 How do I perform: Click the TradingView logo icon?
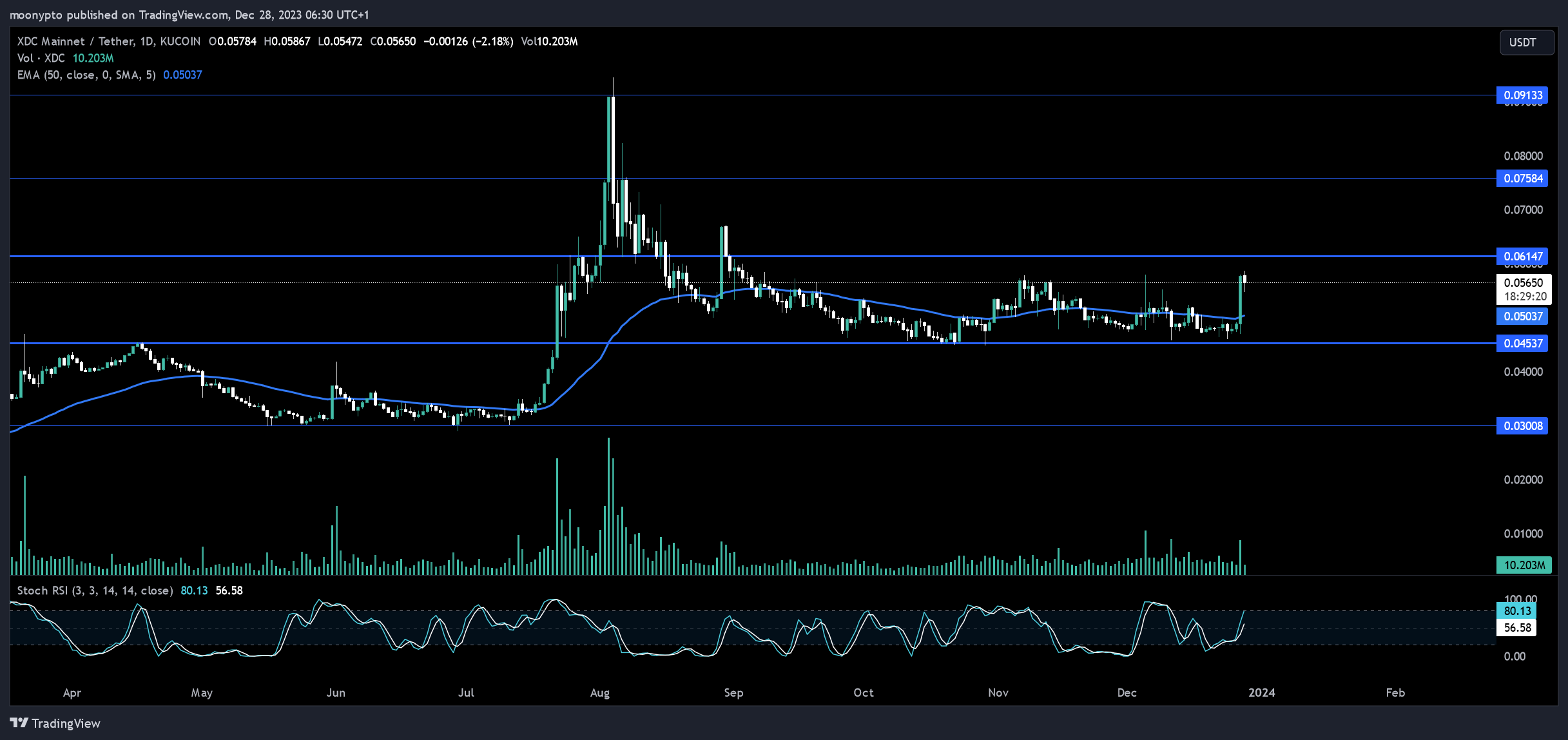point(19,723)
